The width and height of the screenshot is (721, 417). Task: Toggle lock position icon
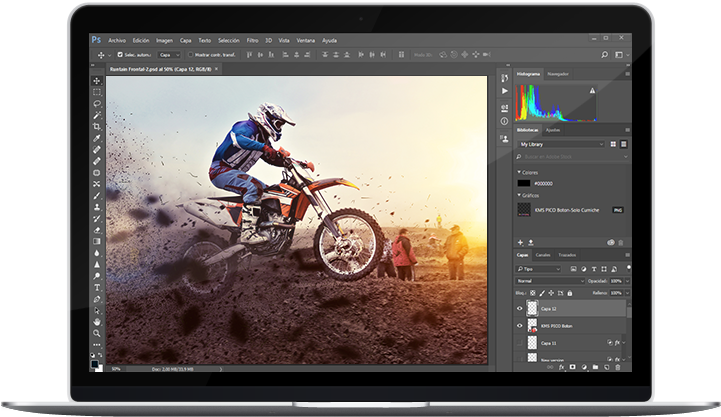(551, 293)
